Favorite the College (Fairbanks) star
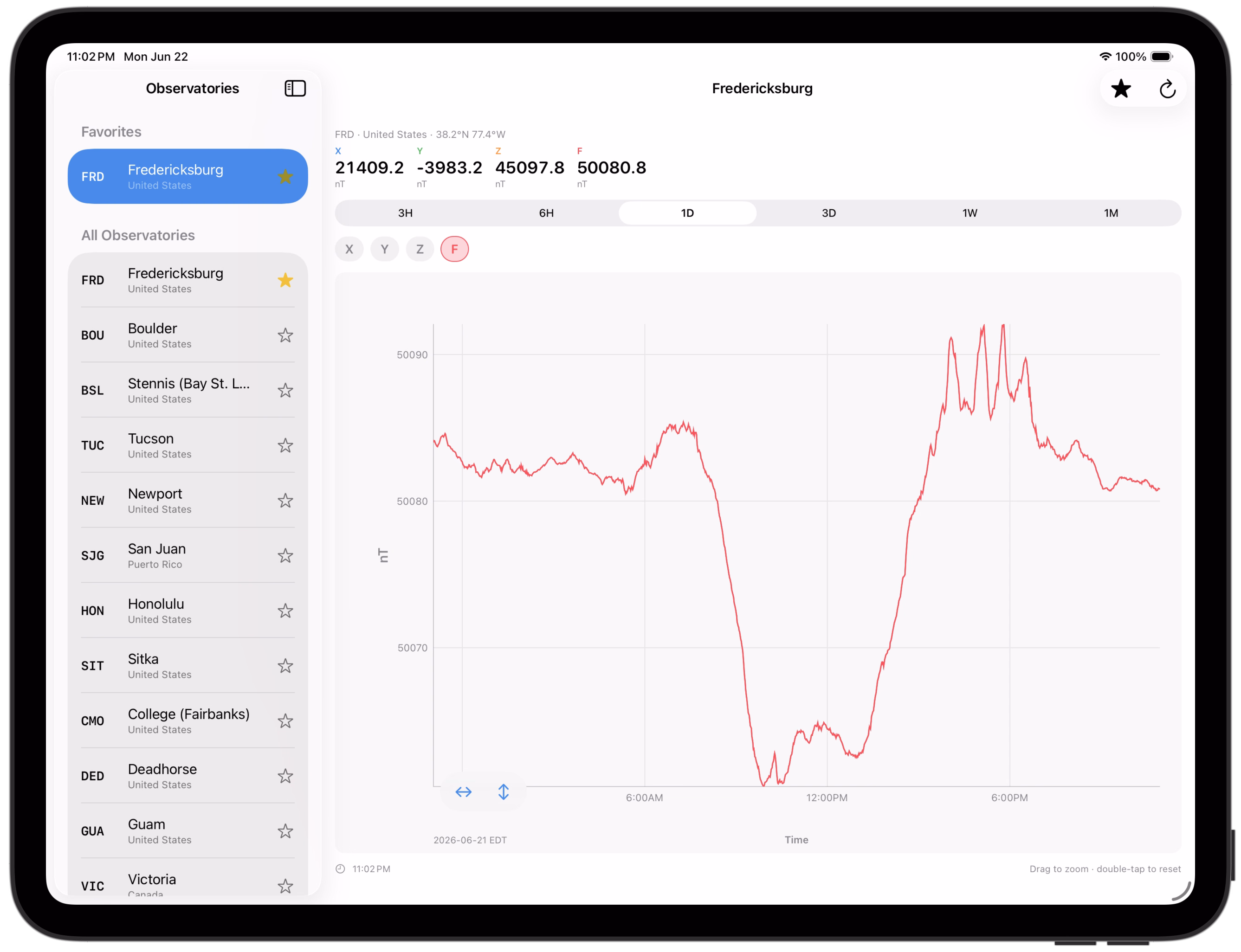 tap(285, 721)
